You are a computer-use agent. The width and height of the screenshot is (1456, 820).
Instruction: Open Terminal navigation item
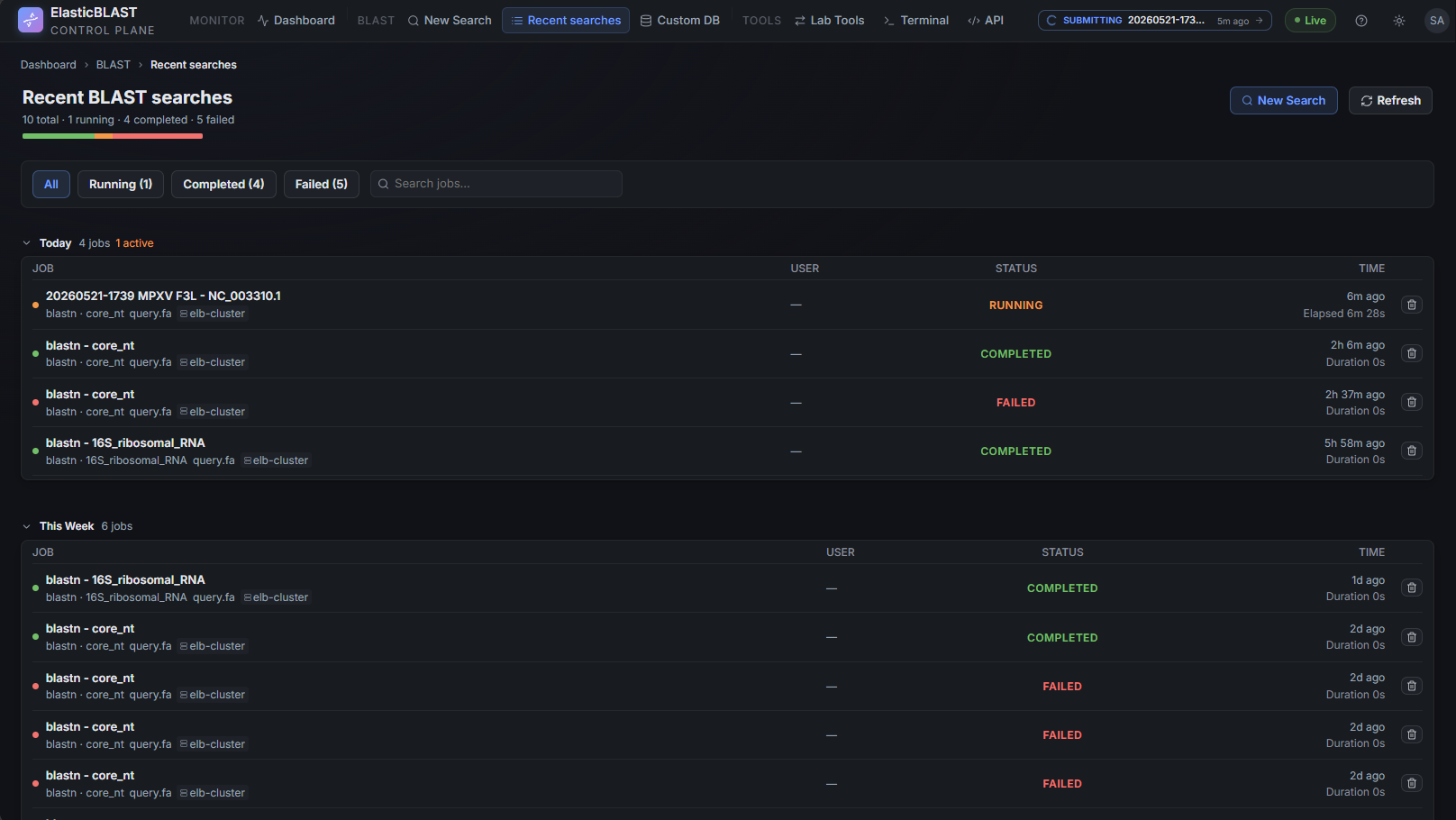915,21
